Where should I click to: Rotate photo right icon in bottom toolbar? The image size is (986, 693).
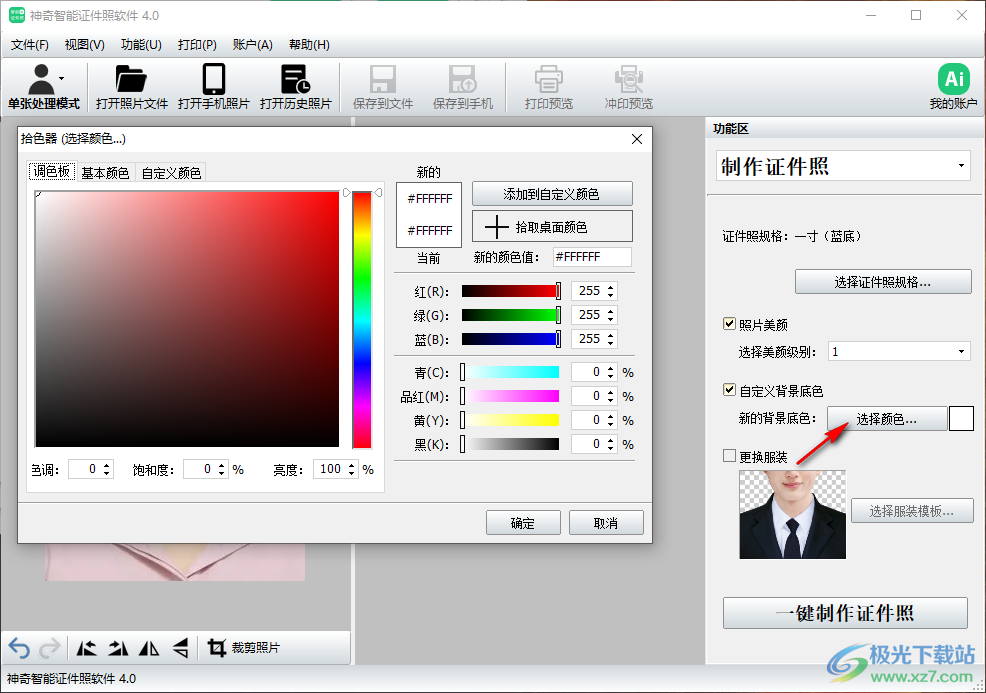[x=118, y=647]
